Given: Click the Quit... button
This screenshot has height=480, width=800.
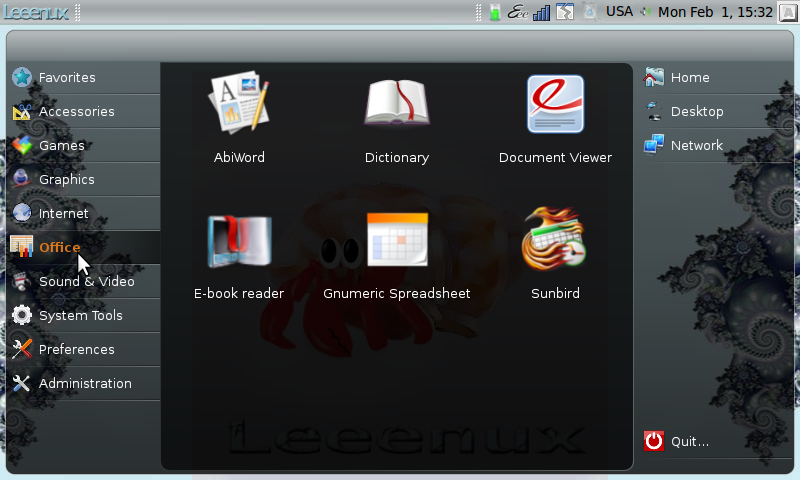Looking at the screenshot, I should tap(717, 441).
